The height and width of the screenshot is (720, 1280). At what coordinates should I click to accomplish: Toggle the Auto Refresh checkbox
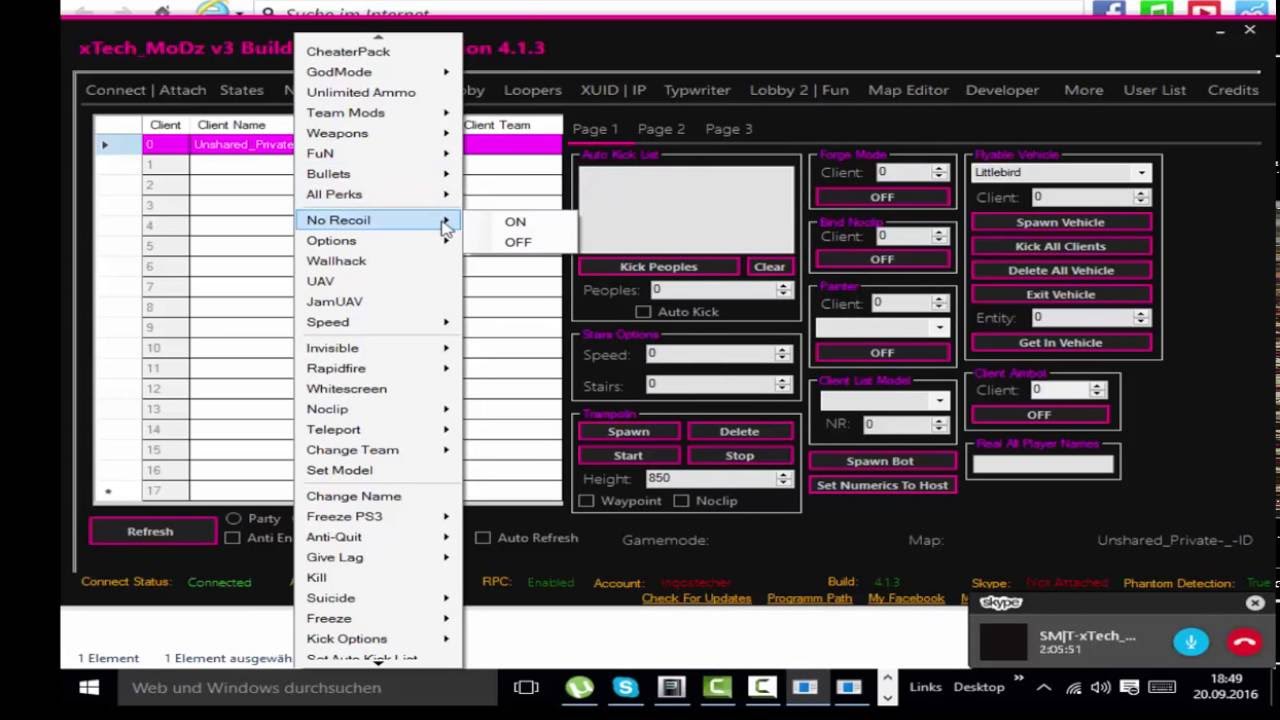(x=483, y=538)
